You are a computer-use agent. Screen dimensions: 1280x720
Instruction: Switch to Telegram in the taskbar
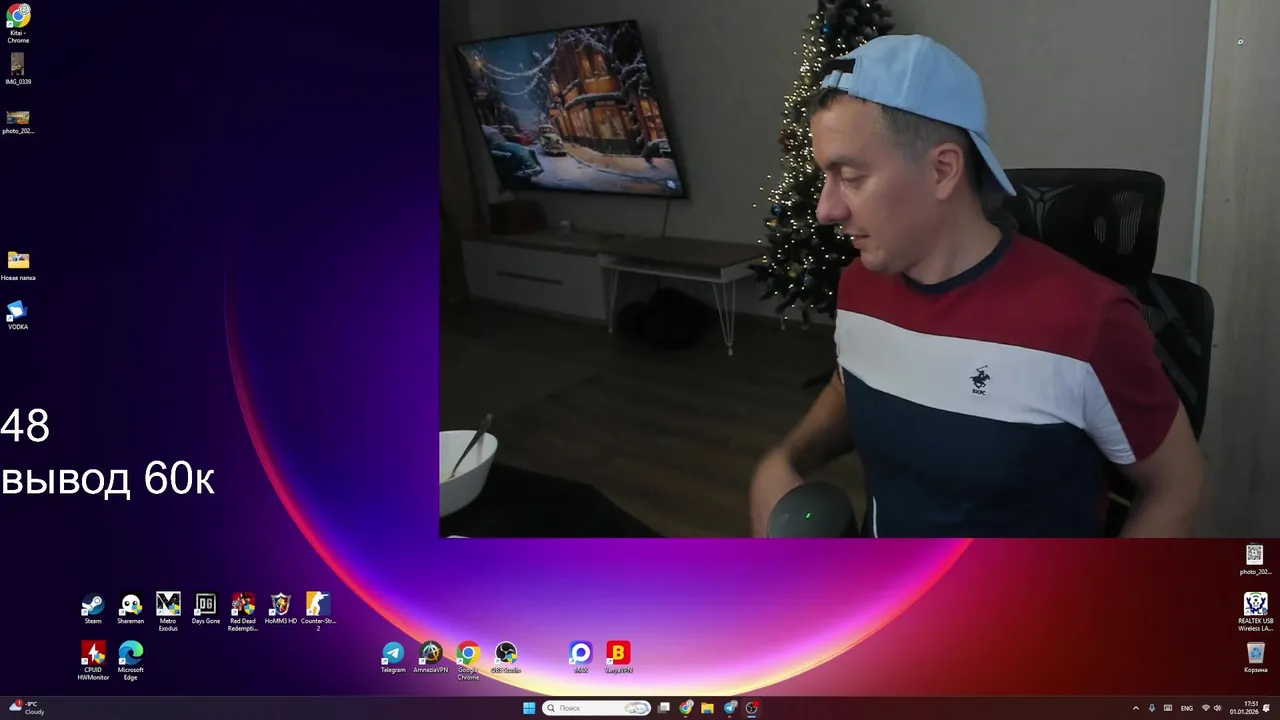pyautogui.click(x=730, y=708)
